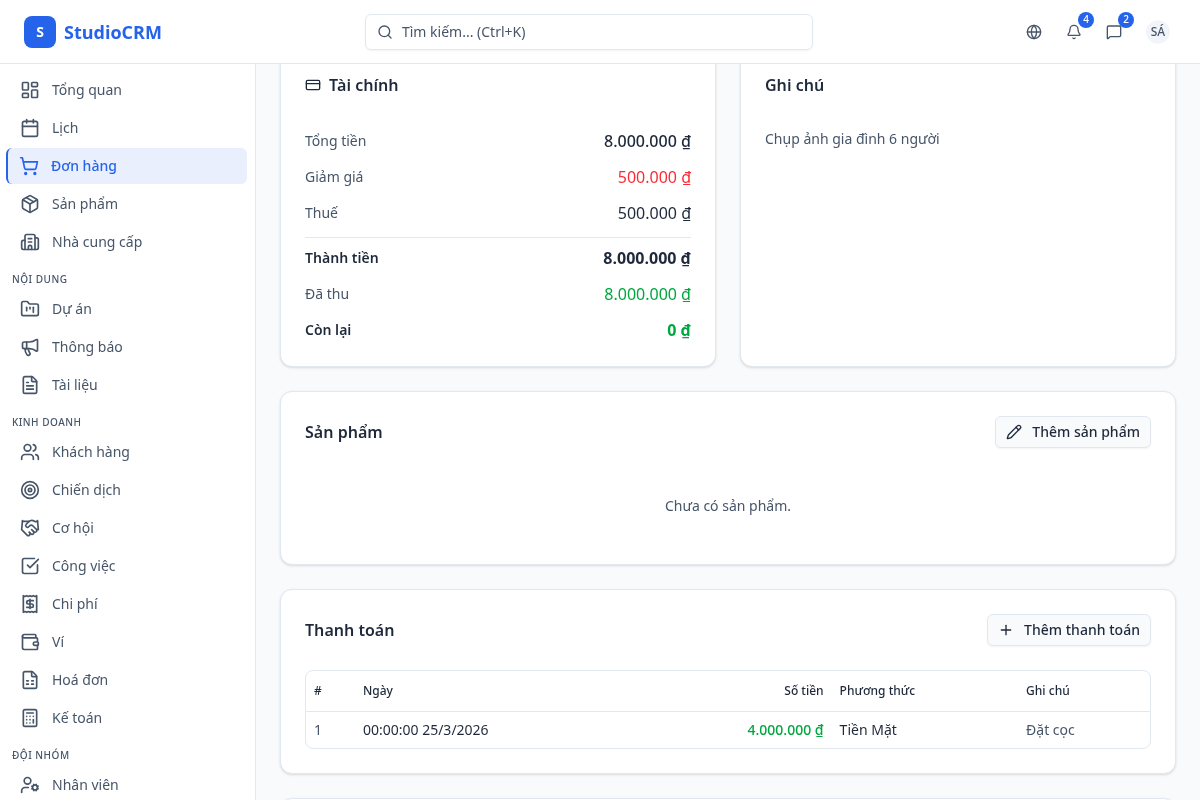Go to Sản phẩm in sidebar
This screenshot has height=800, width=1200.
coord(85,204)
